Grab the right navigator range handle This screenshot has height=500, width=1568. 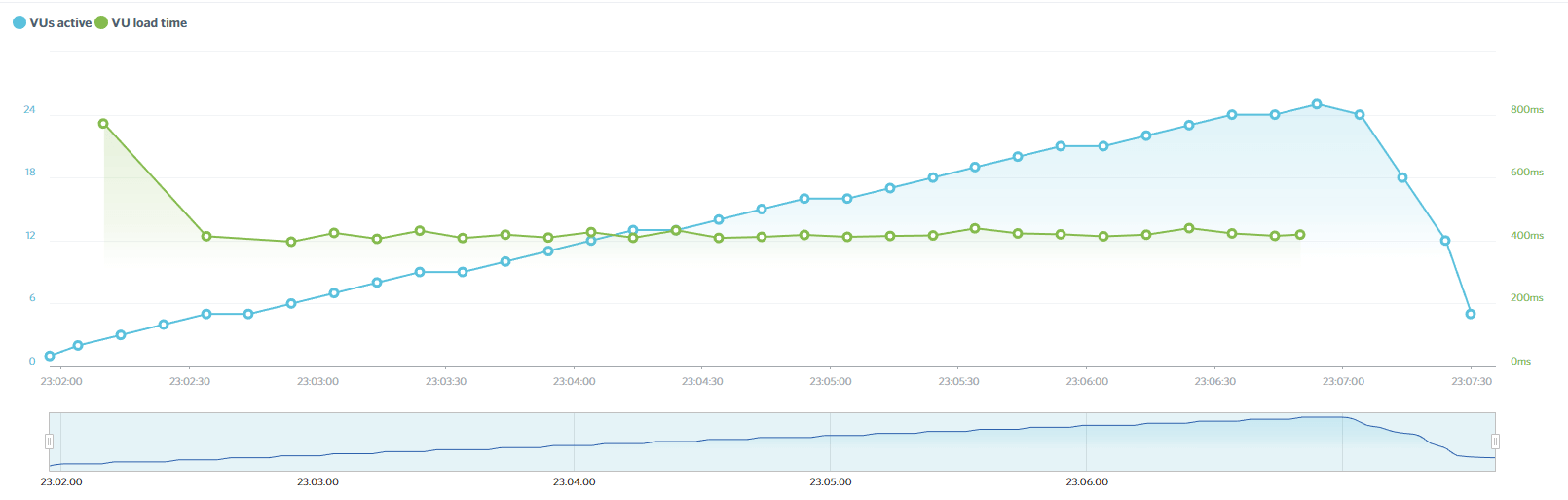pos(1495,442)
